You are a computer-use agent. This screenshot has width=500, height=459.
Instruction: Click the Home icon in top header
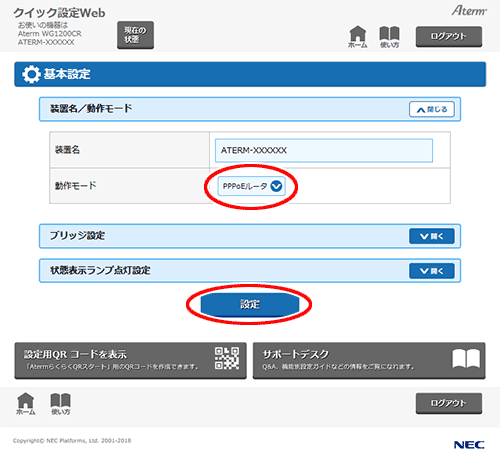[358, 37]
